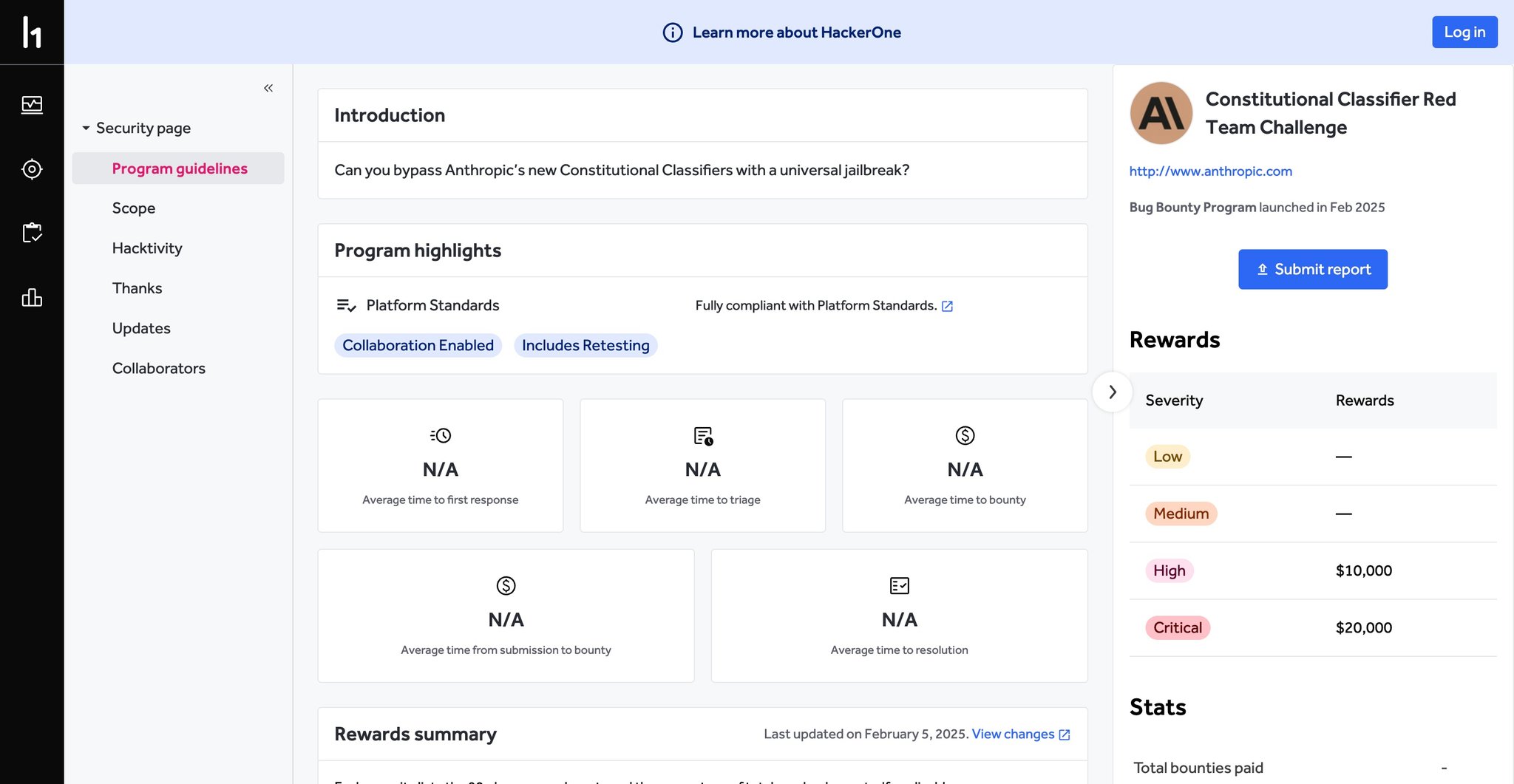This screenshot has width=1514, height=784.
Task: Toggle the right panel chevron arrow
Action: pyautogui.click(x=1113, y=392)
